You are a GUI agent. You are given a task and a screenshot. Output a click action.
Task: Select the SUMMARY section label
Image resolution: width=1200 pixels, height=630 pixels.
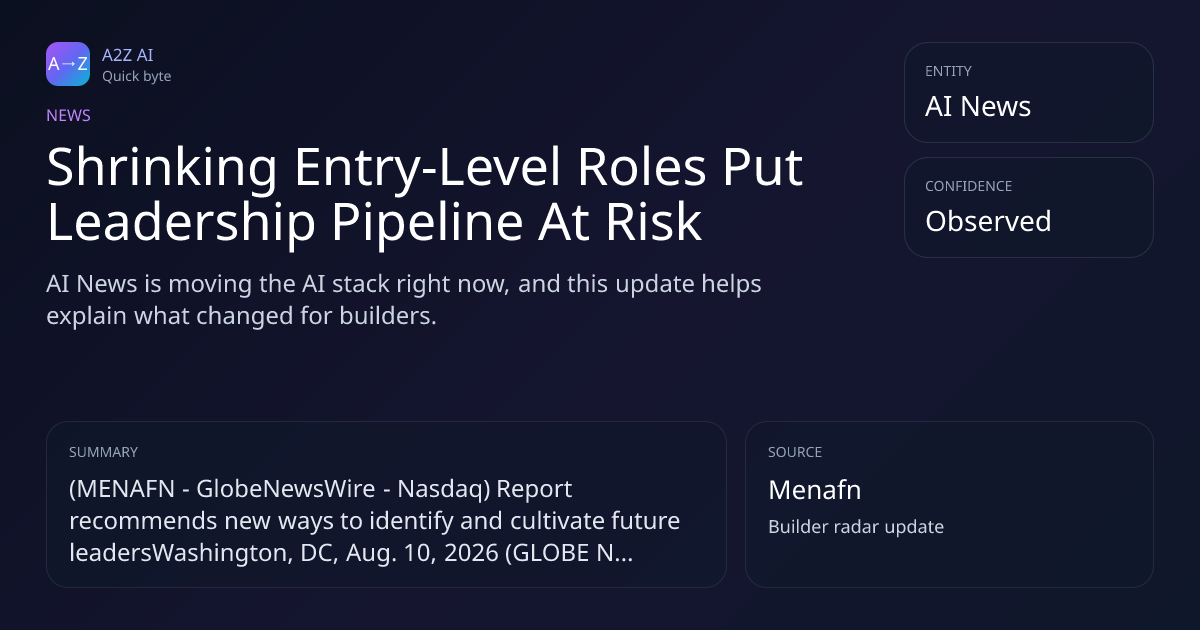103,452
